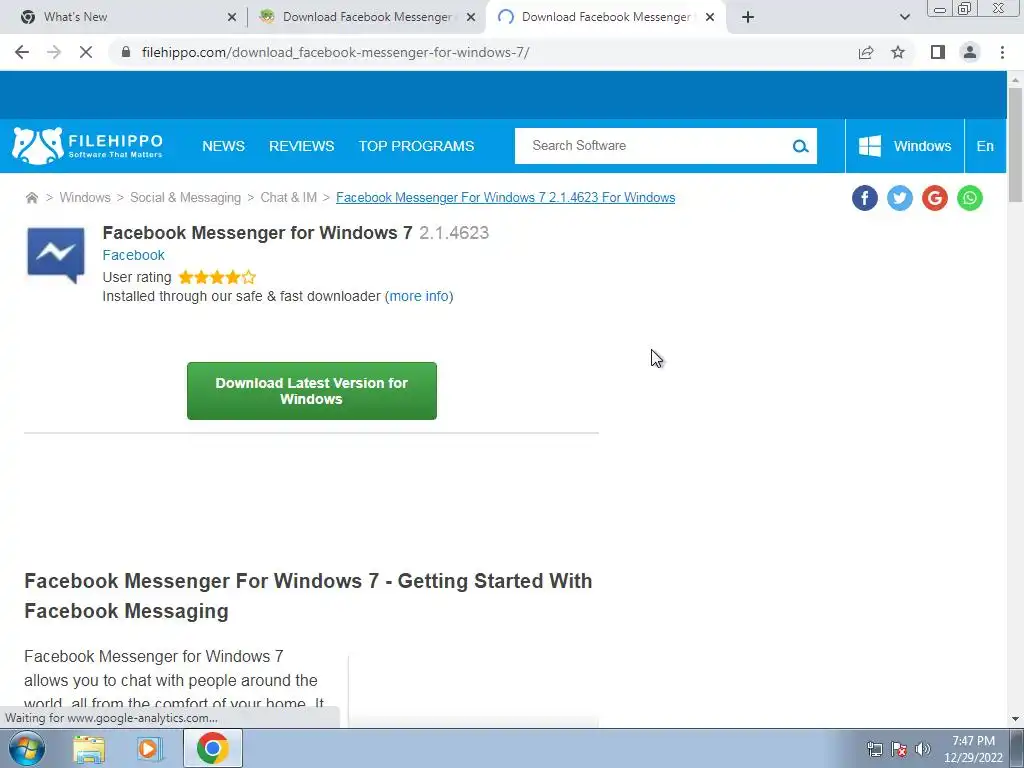Open Social & Messaging breadcrumb link

(x=185, y=197)
